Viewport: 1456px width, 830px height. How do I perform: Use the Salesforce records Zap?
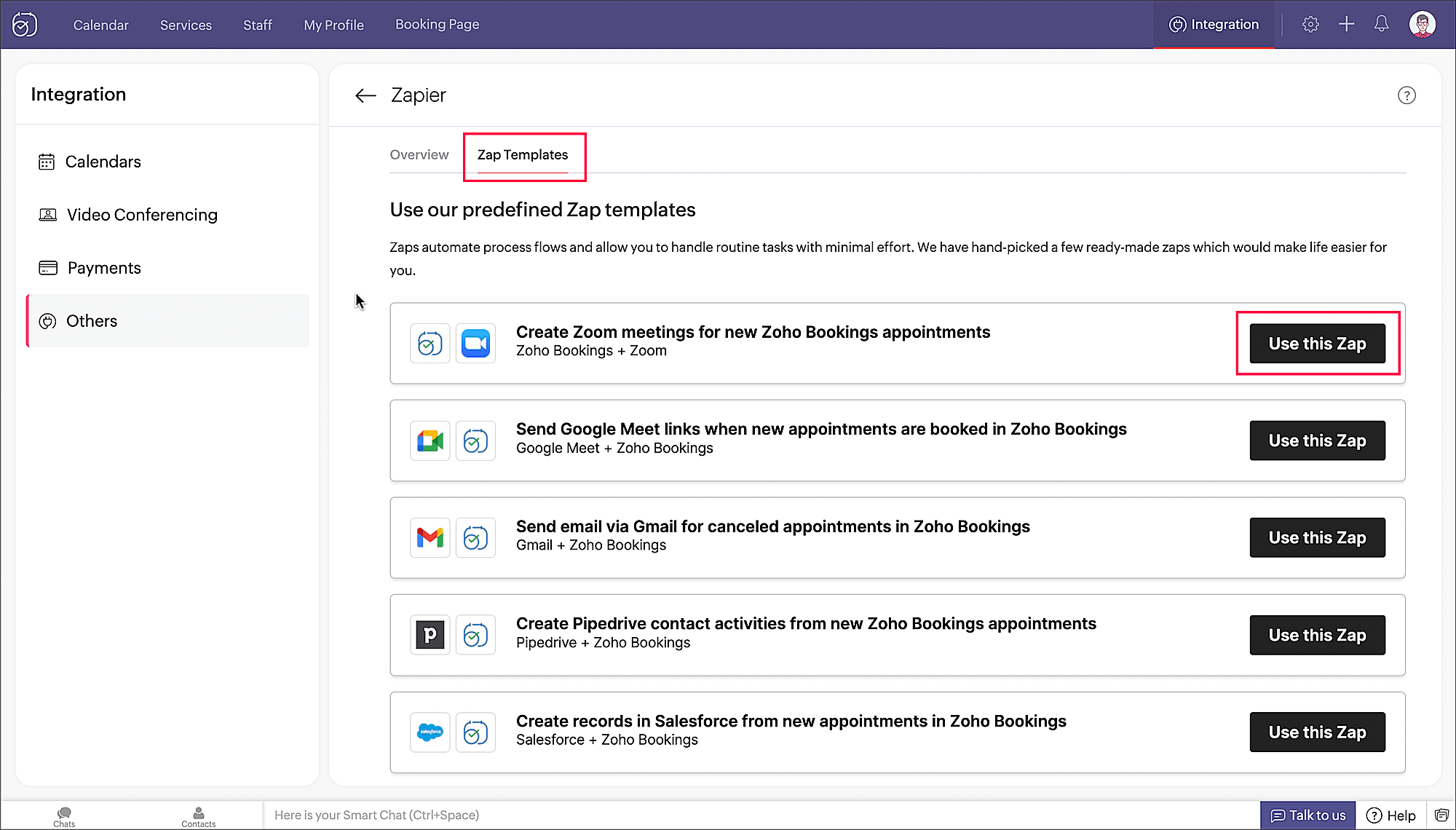pyautogui.click(x=1317, y=732)
